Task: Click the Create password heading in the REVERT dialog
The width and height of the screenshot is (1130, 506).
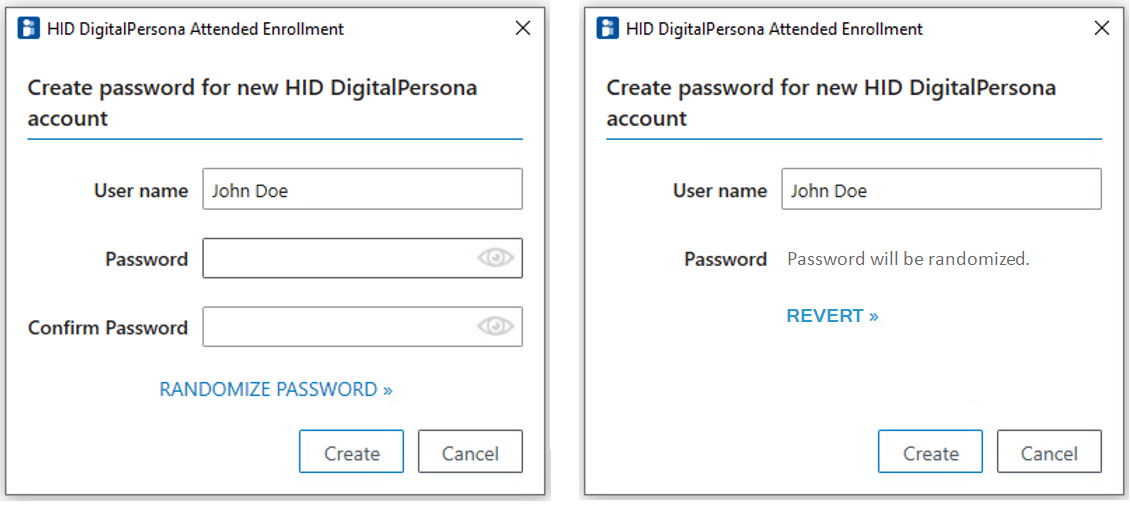Action: [x=830, y=102]
